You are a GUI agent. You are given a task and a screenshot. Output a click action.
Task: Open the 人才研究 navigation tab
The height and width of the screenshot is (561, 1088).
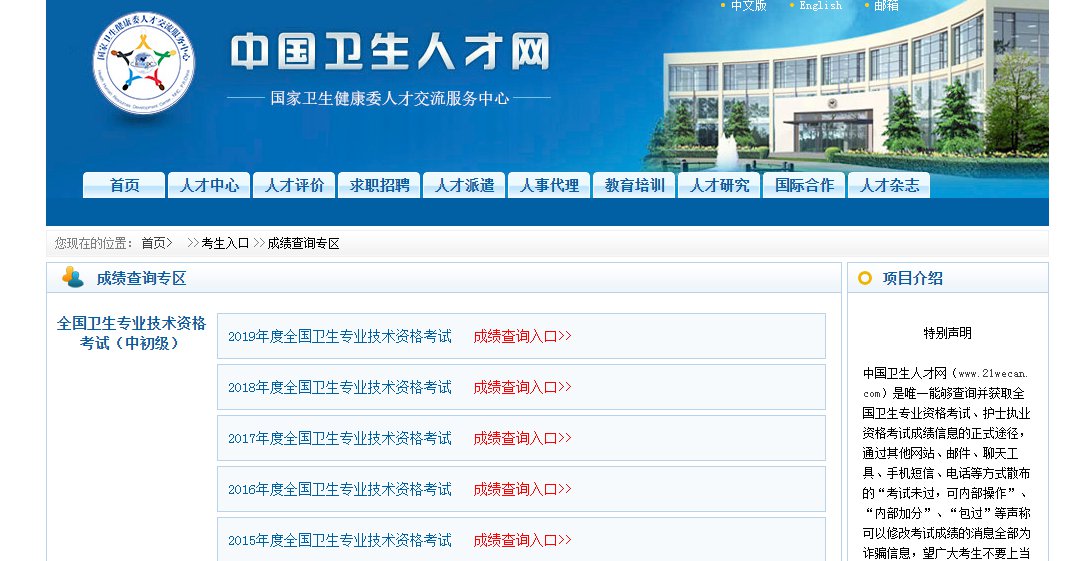point(719,185)
